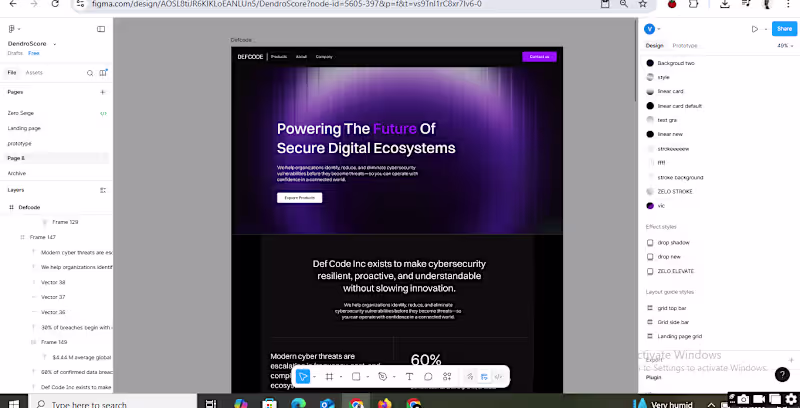Select the Frame tool
Screen dimensions: 800x408
tap(329, 377)
